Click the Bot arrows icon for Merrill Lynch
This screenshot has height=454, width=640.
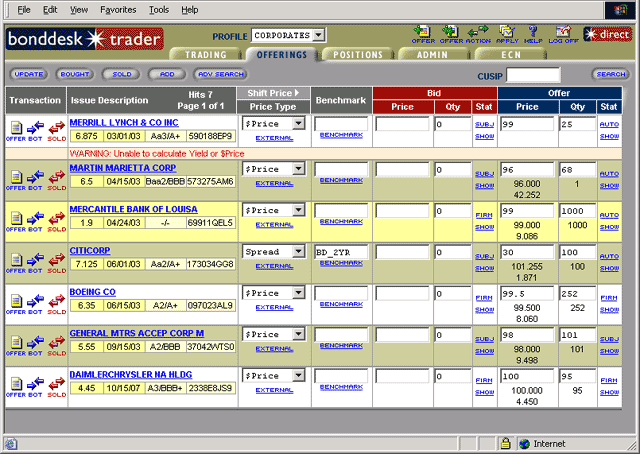36,131
